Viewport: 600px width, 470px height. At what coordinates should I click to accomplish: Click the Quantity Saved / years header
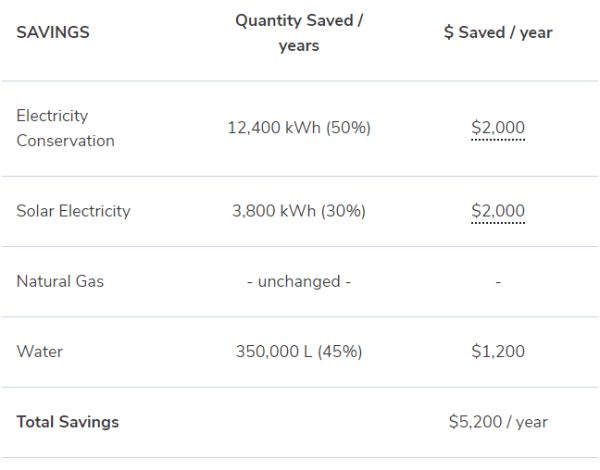(x=299, y=33)
